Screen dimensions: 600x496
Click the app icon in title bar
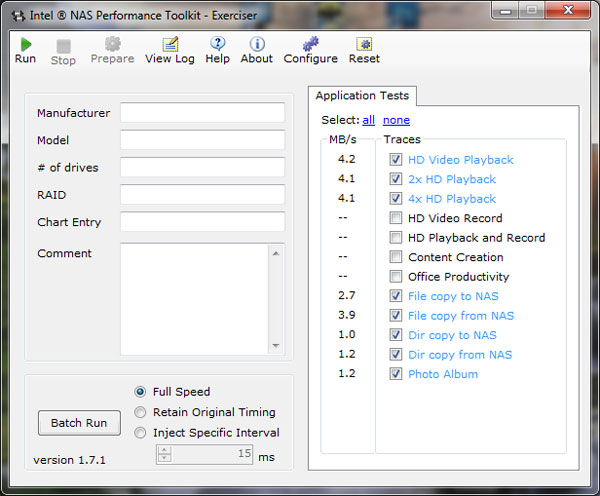pos(18,16)
